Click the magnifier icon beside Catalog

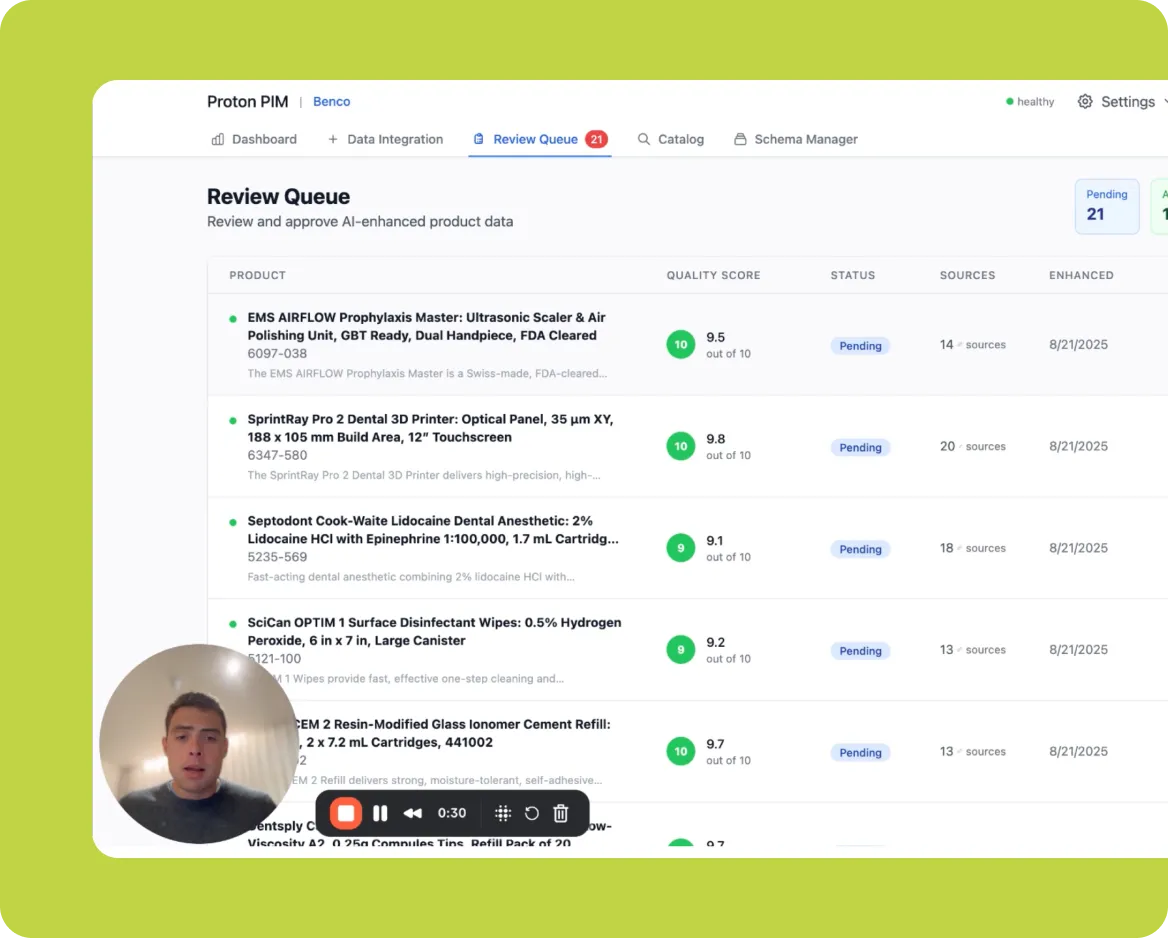(644, 139)
